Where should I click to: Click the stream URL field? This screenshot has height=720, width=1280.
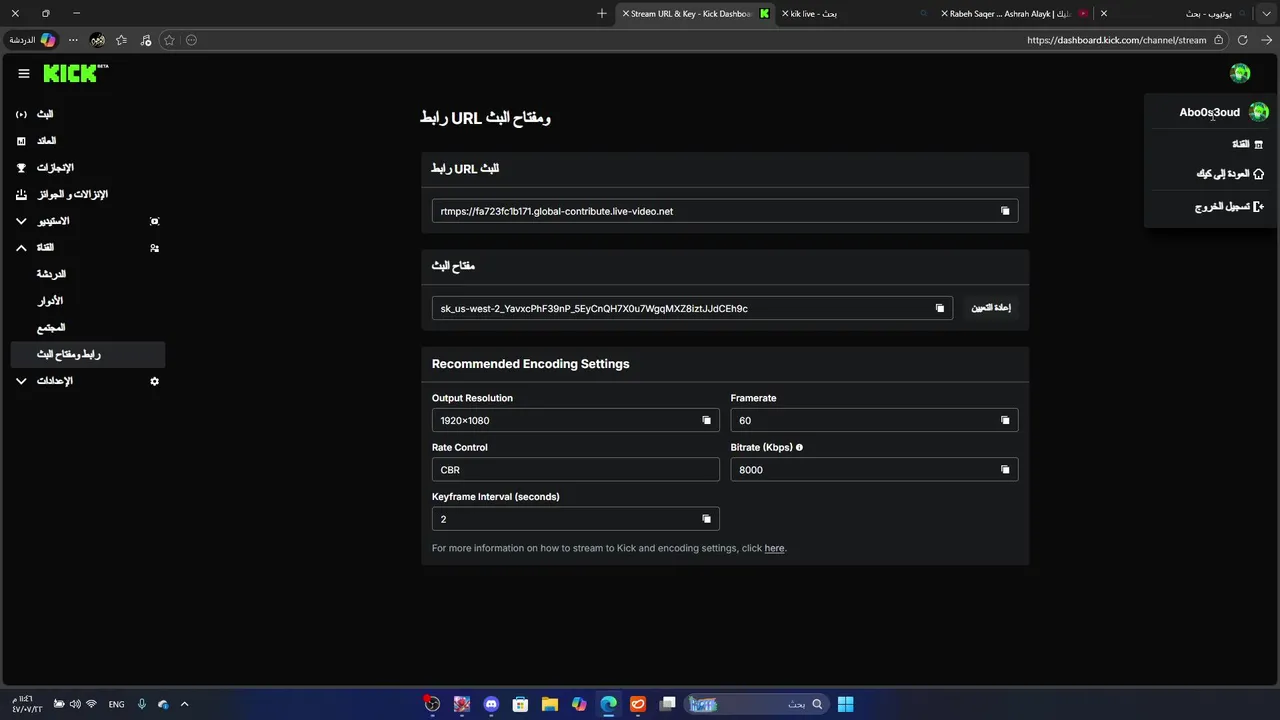point(725,211)
